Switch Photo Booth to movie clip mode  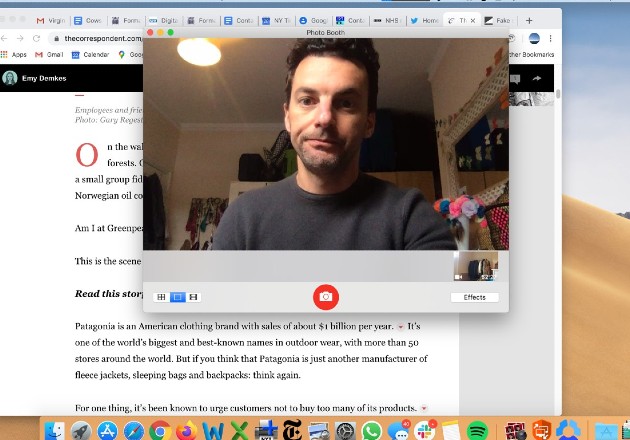click(193, 297)
